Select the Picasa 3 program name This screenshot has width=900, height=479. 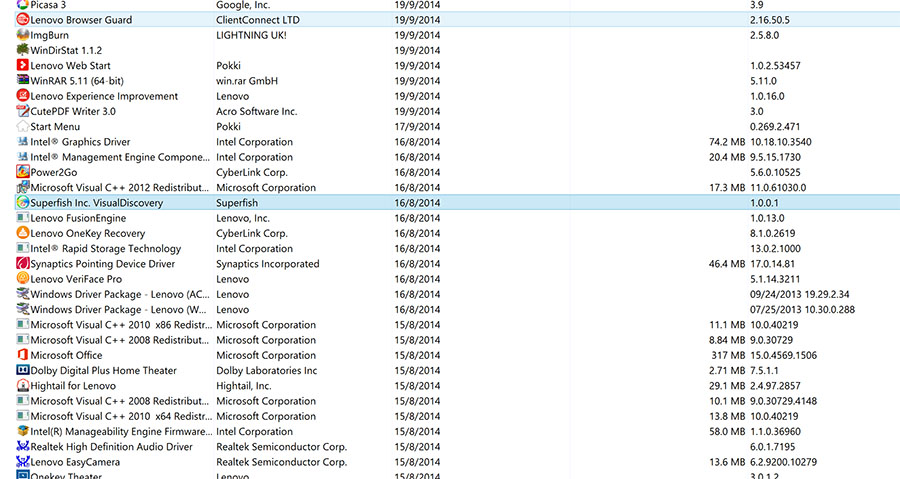pos(48,5)
